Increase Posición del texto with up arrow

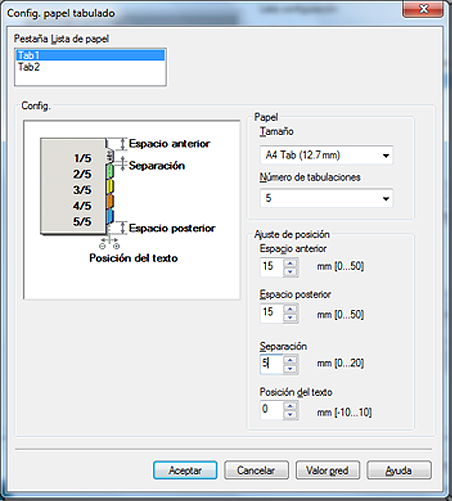(290, 406)
